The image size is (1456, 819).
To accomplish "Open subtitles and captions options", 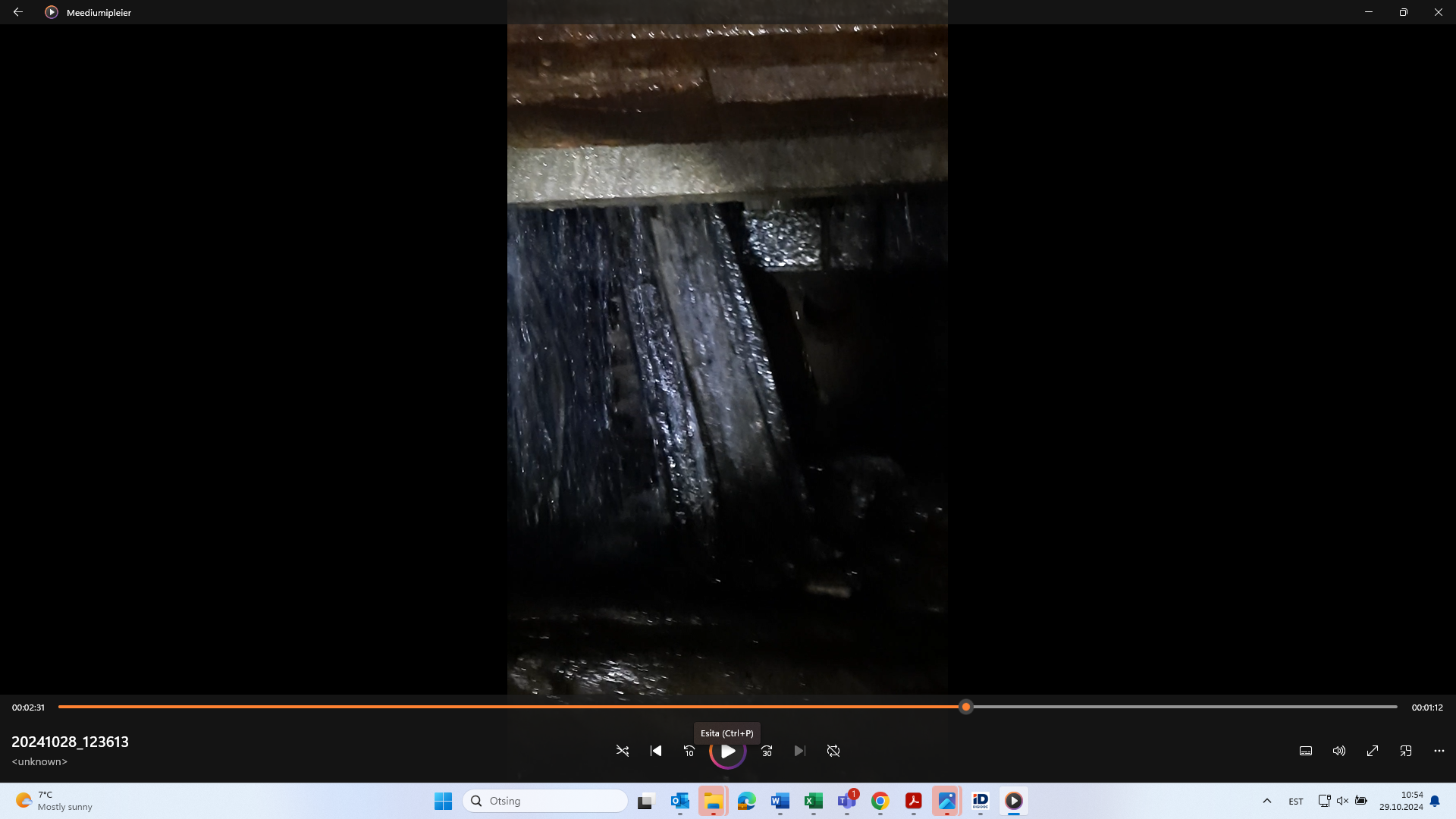I will pyautogui.click(x=1306, y=751).
